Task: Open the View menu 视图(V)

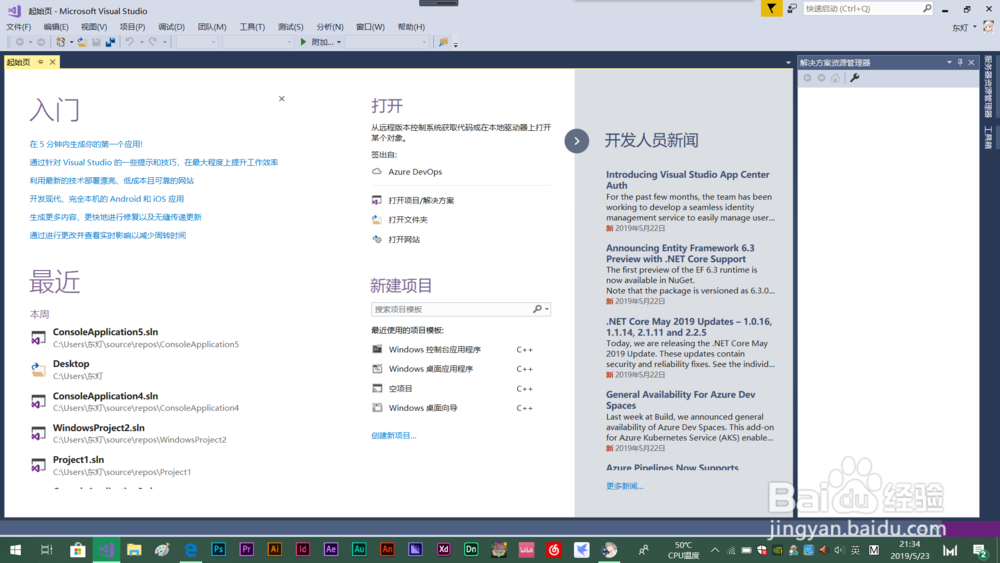Action: pyautogui.click(x=94, y=27)
